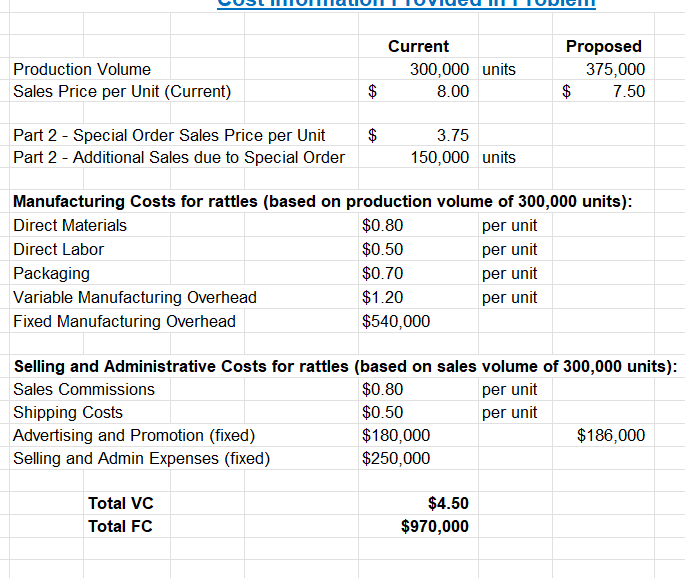
Task: Open the 'Cost Information Provided in Problem' title link
Action: [406, 3]
